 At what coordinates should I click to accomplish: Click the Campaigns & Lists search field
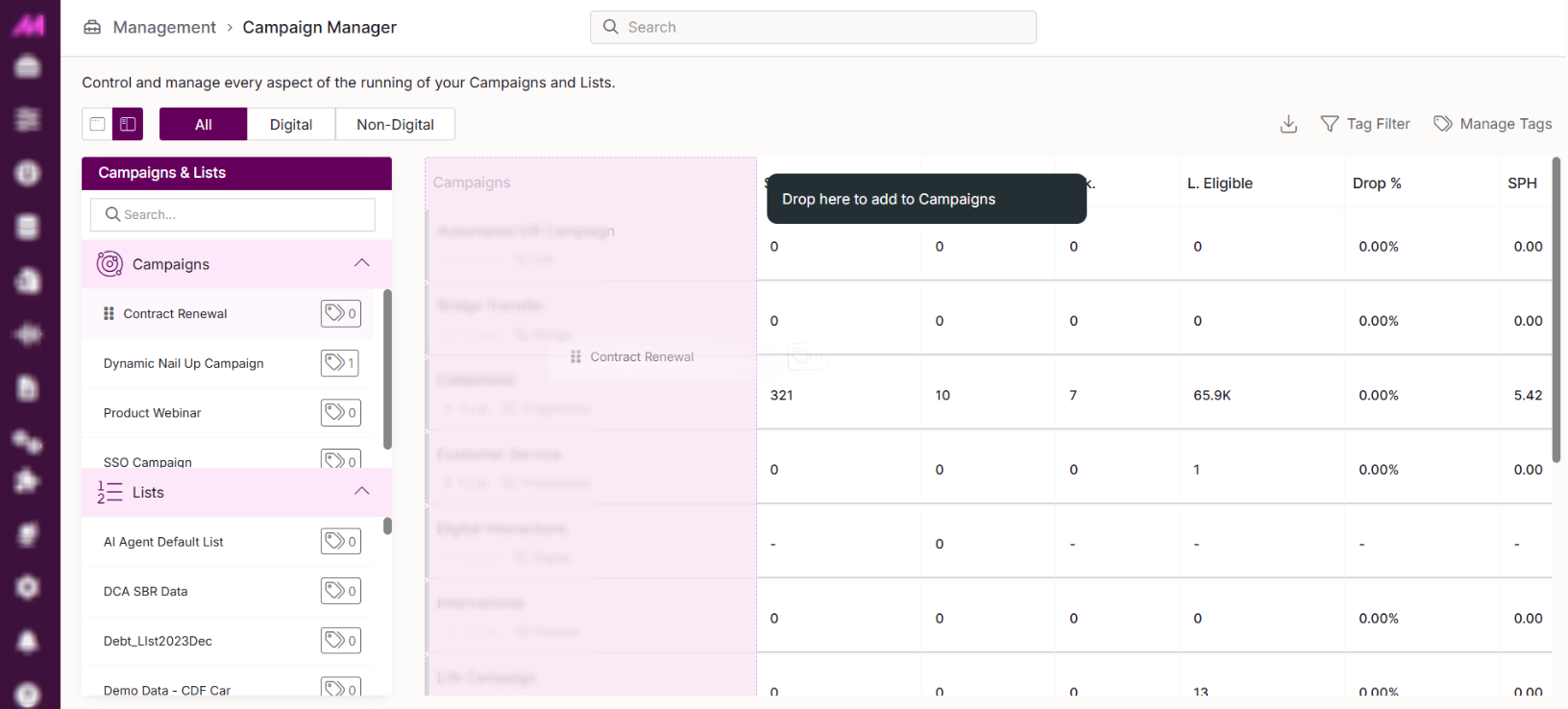(x=233, y=214)
